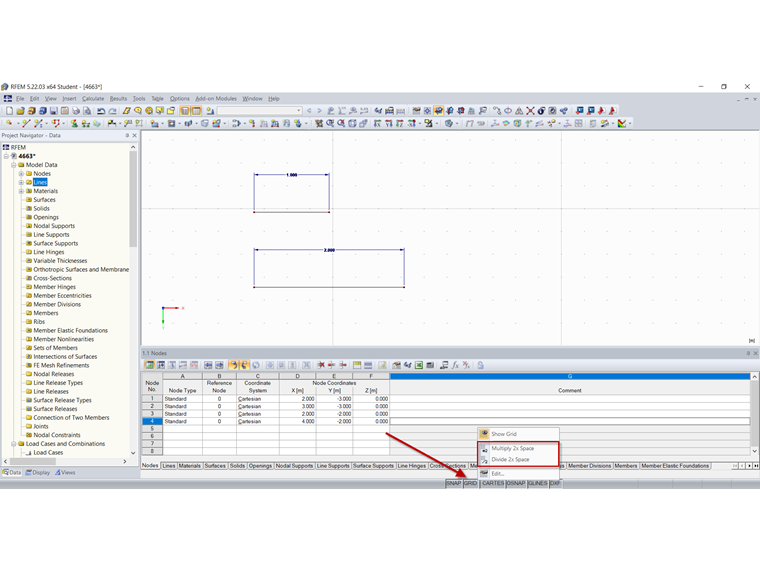Click the Print icon in the toolbar

pyautogui.click(x=76, y=111)
